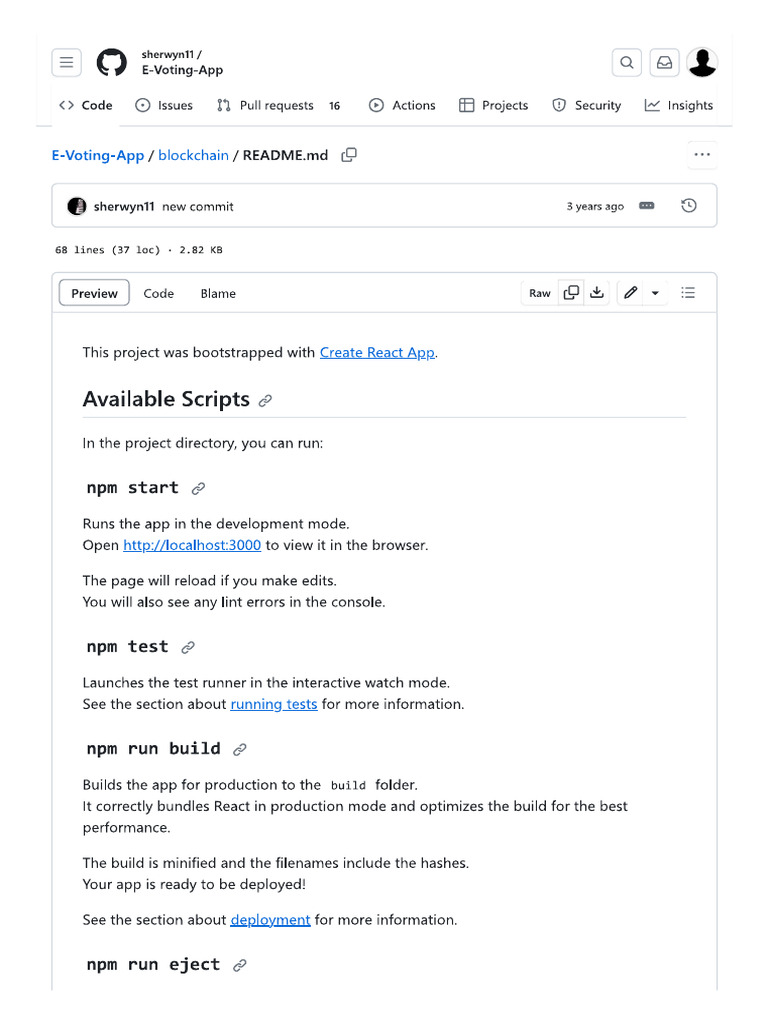The width and height of the screenshot is (768, 1024).
Task: Switch to Preview view
Action: point(94,293)
